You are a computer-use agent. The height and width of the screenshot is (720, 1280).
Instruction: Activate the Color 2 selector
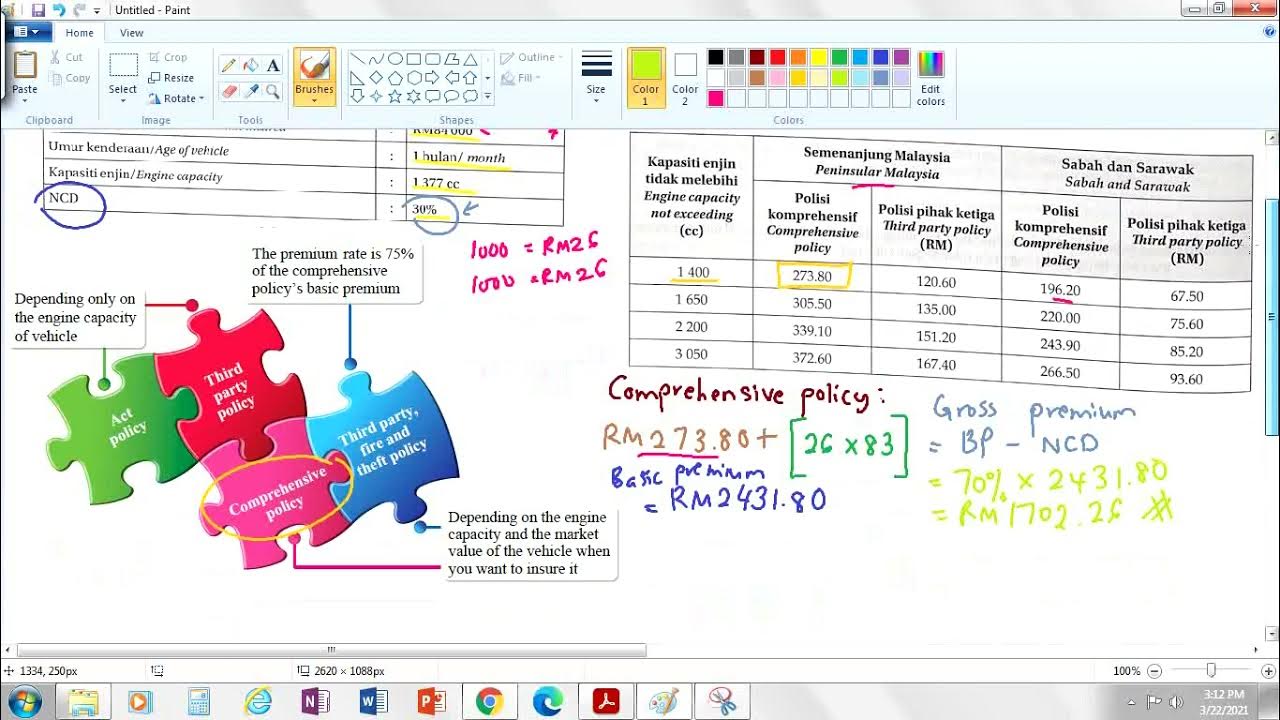[685, 77]
